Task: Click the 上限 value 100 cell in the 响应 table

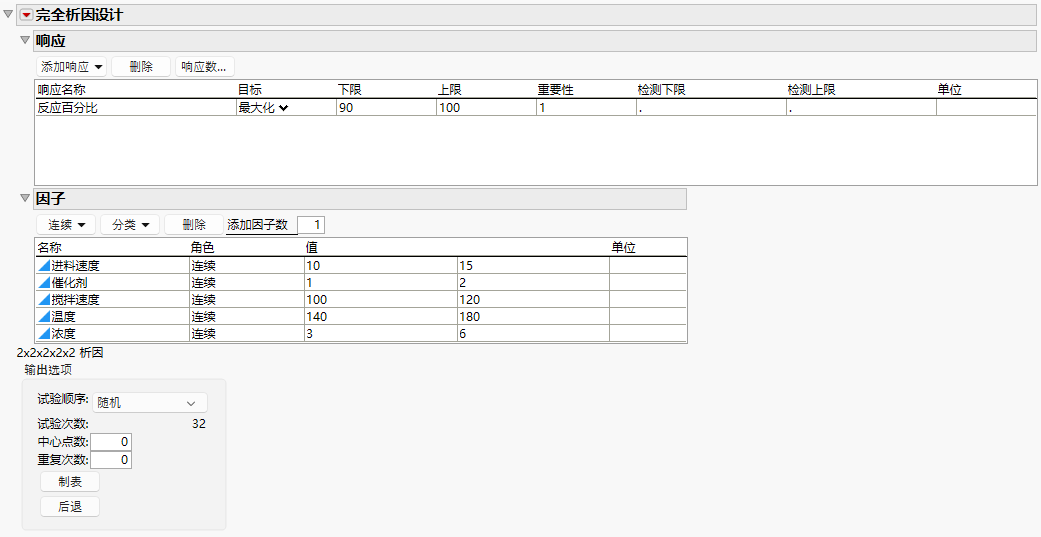Action: point(486,108)
